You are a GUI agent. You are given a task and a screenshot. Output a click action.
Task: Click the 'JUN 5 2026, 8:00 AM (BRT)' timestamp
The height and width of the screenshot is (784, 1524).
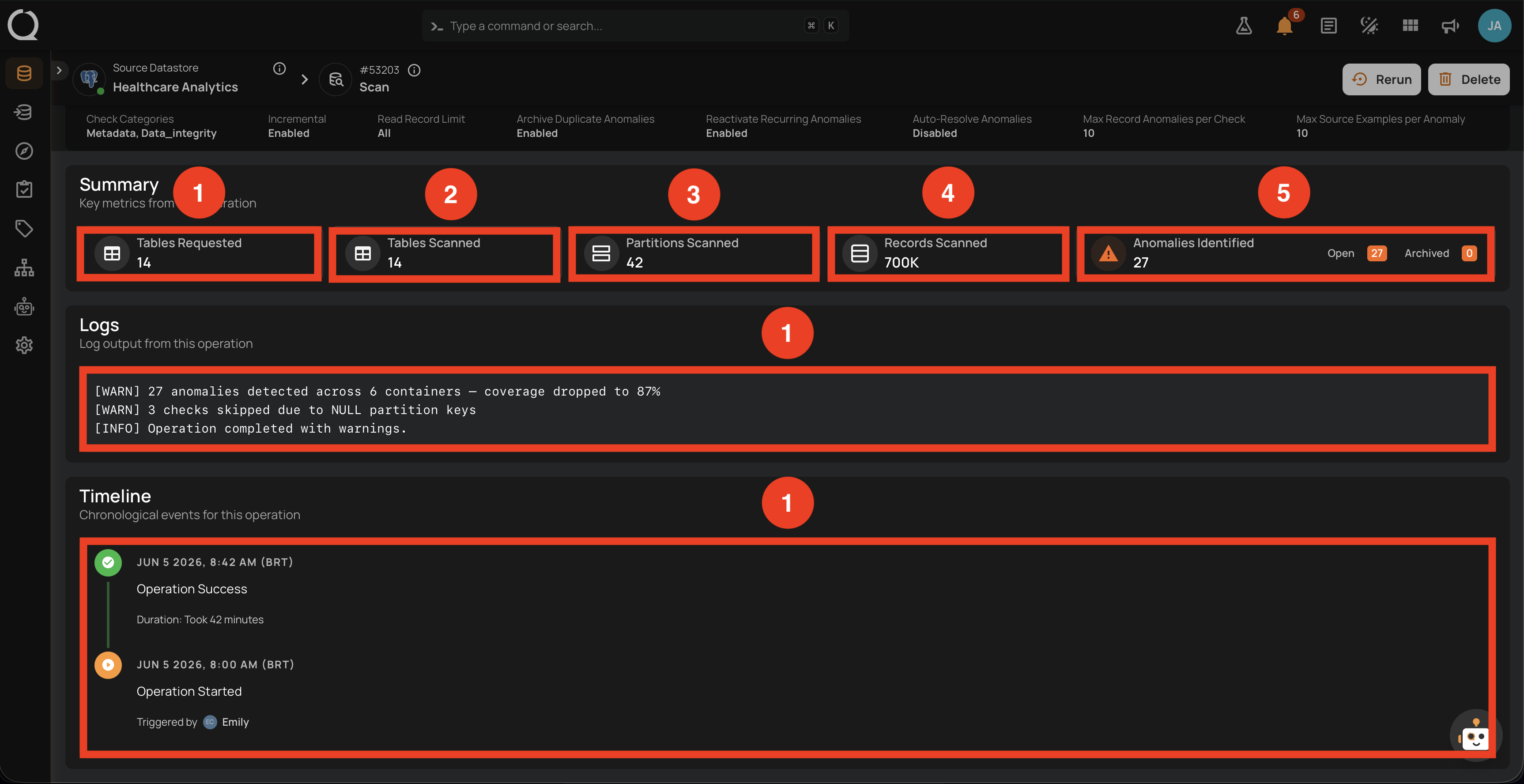click(x=215, y=664)
